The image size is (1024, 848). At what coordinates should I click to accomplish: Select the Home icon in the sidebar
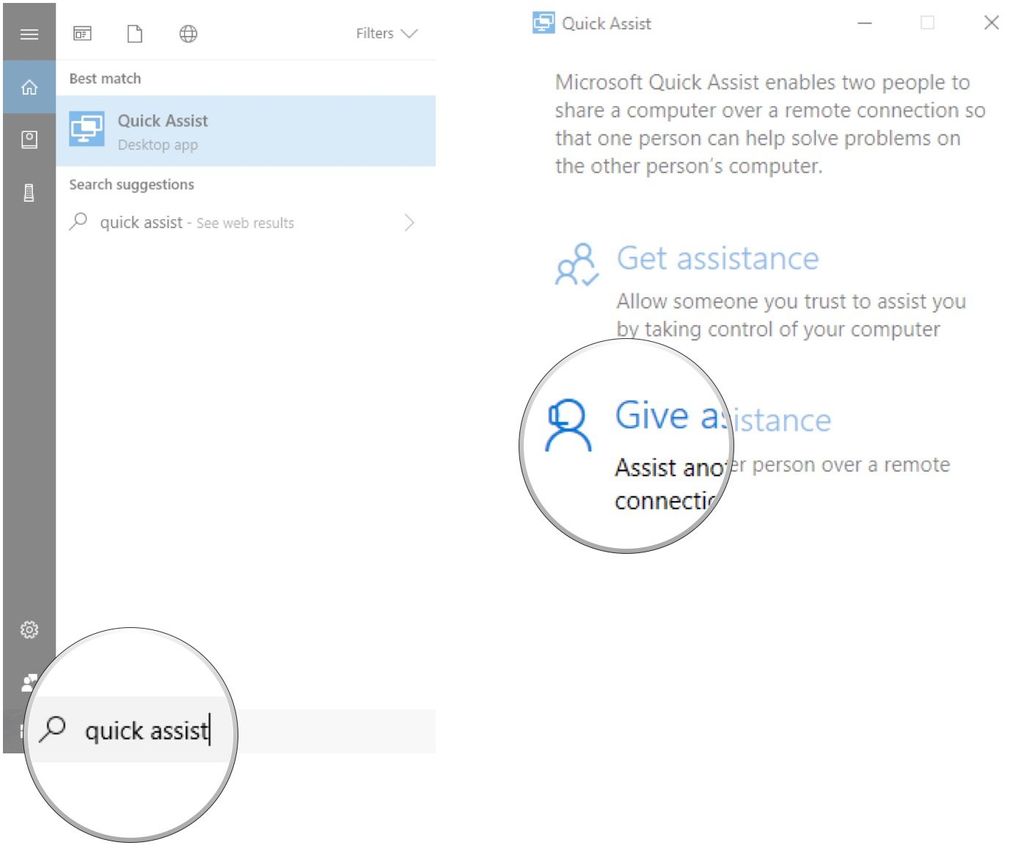[x=29, y=87]
